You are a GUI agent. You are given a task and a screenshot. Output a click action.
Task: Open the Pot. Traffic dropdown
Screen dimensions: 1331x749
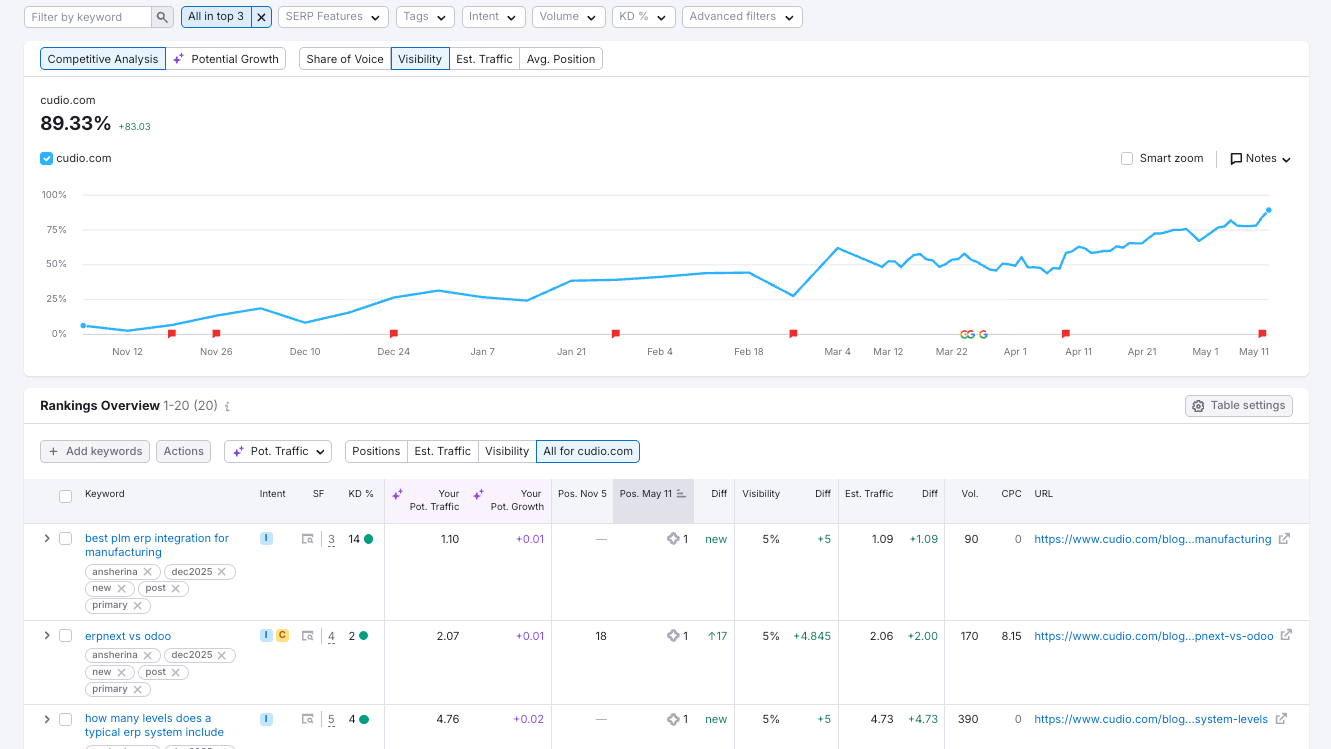click(x=278, y=451)
